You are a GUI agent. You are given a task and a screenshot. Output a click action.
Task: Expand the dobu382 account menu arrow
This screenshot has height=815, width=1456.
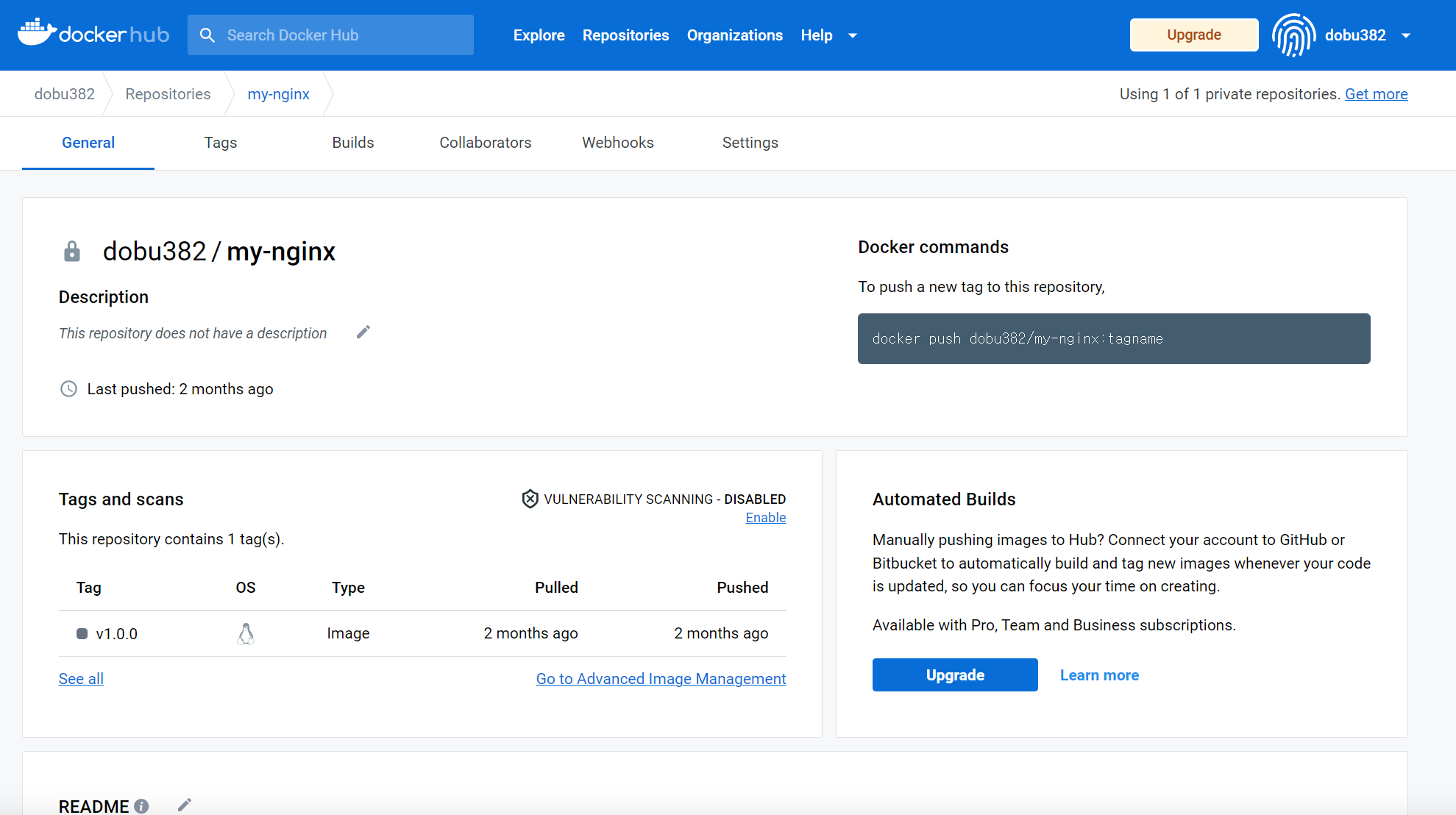tap(1406, 35)
